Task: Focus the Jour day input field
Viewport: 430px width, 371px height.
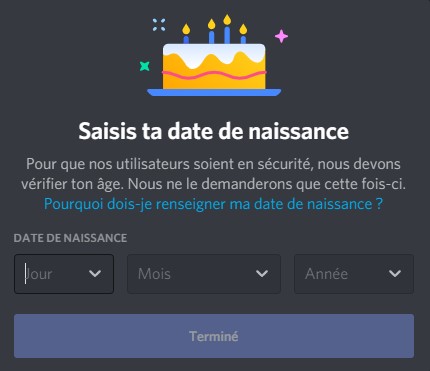Action: 64,274
